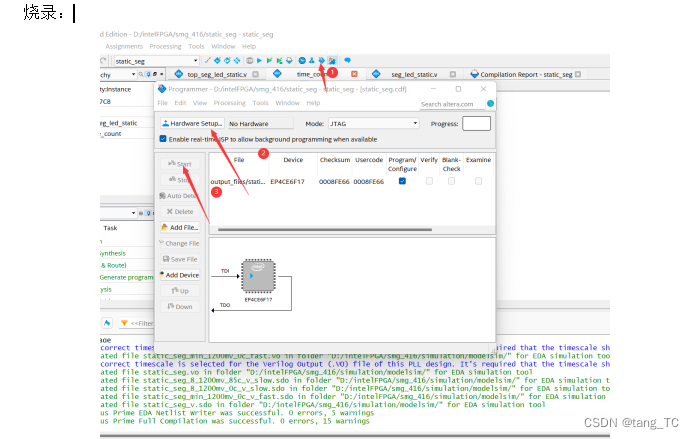
Task: Open the static_seg project dropdown in toolbar
Action: pyautogui.click(x=157, y=61)
